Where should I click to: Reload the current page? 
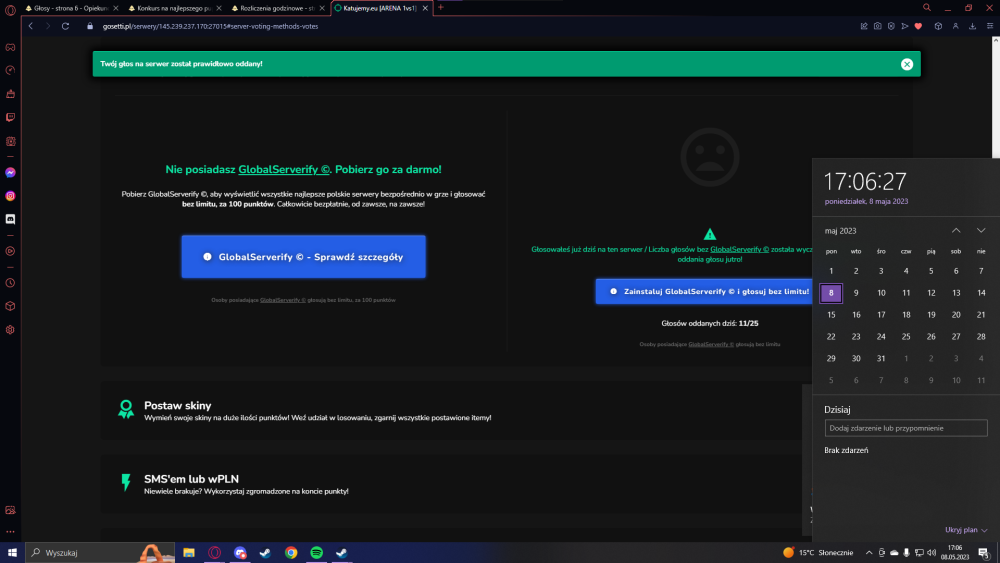[65, 26]
